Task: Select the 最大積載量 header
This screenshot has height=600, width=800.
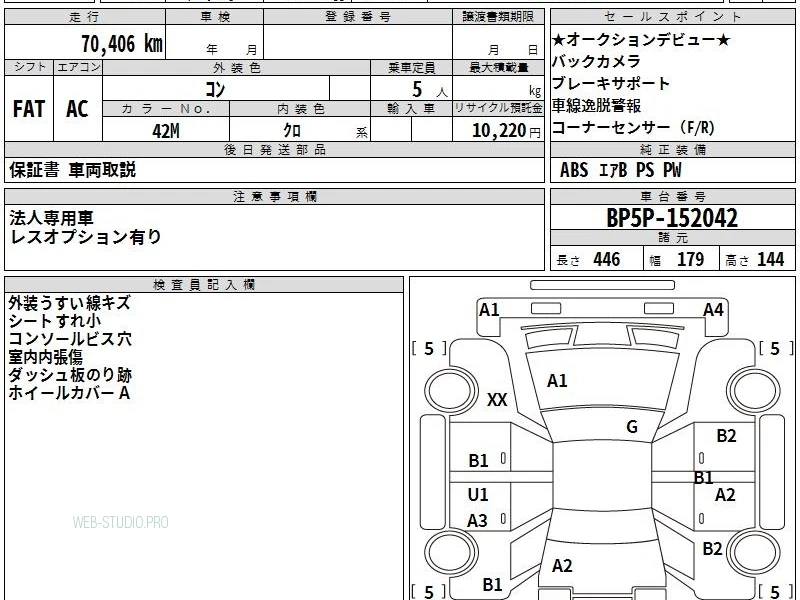Action: point(498,68)
